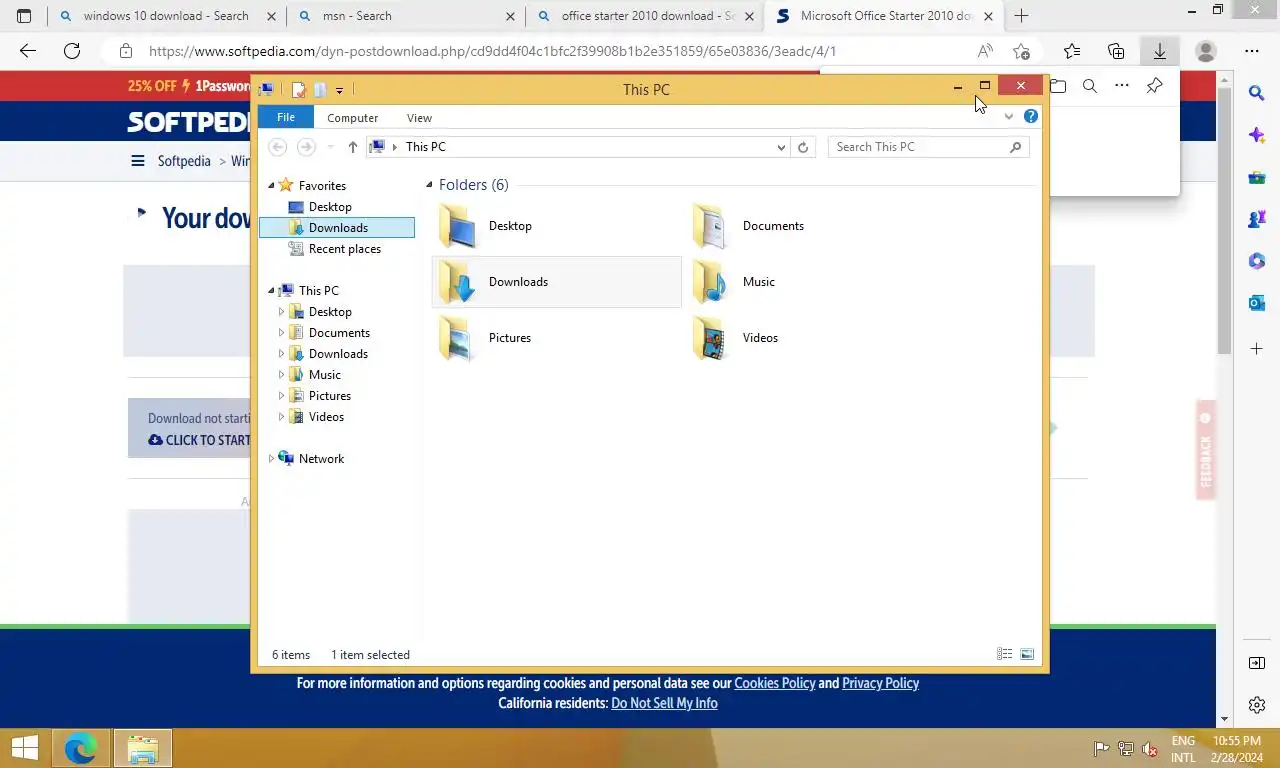Open Edge sidebar search icon
1280x768 pixels.
[x=1257, y=93]
